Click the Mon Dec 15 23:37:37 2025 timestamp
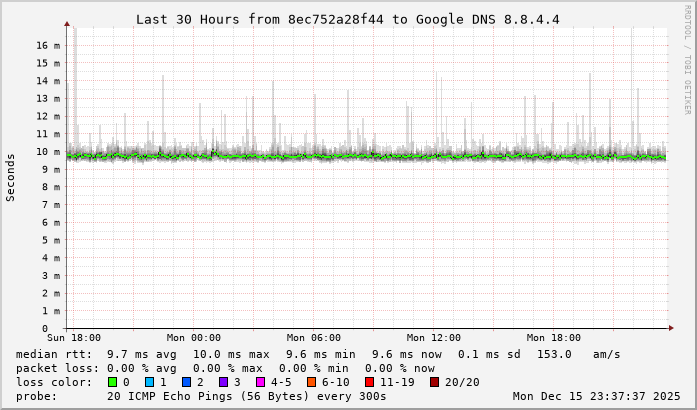Screen dimensions: 697x410 tap(596, 396)
